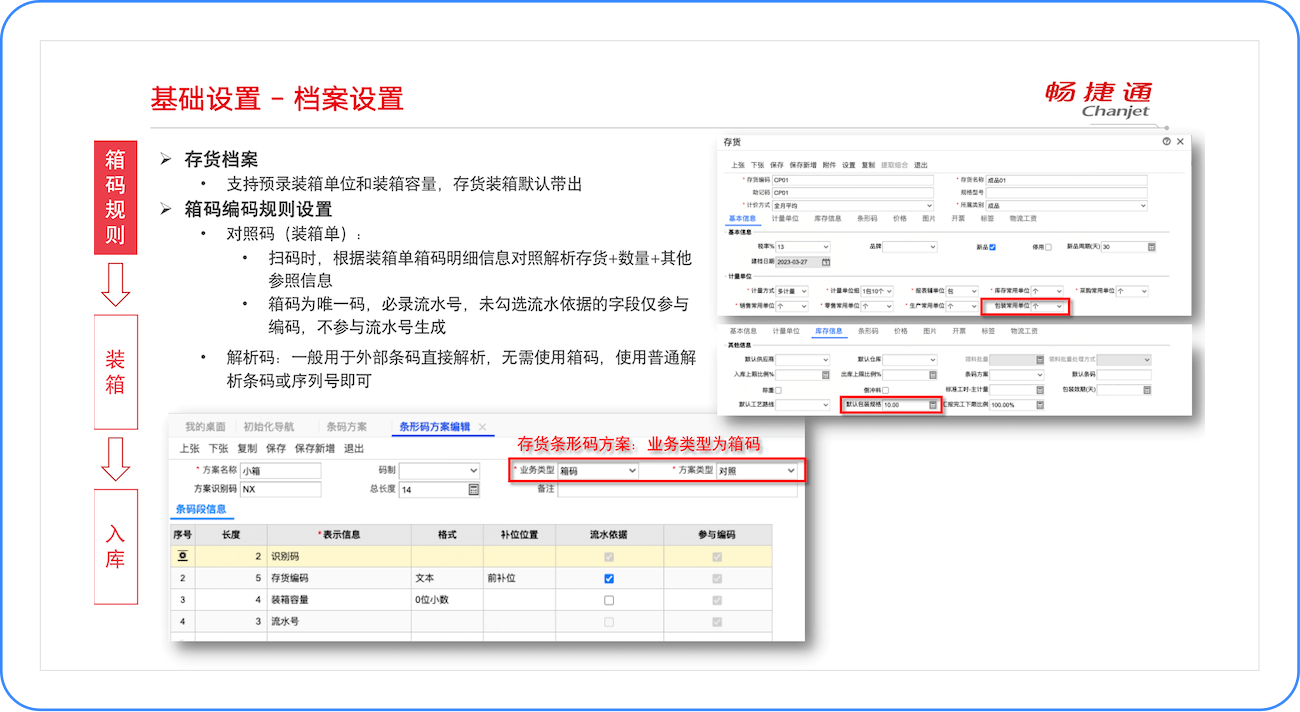The image size is (1300, 712).
Task: Enable the 新品 checkbox
Action: click(x=991, y=247)
